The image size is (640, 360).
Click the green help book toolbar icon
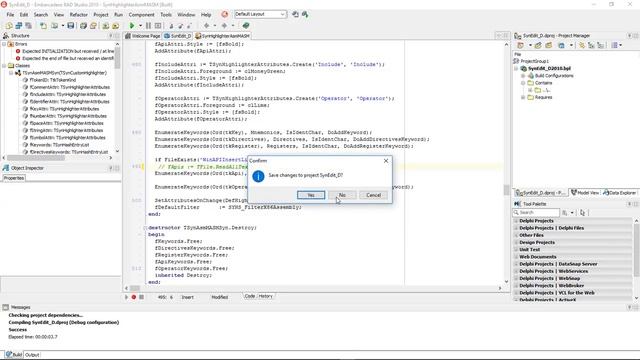[246, 26]
